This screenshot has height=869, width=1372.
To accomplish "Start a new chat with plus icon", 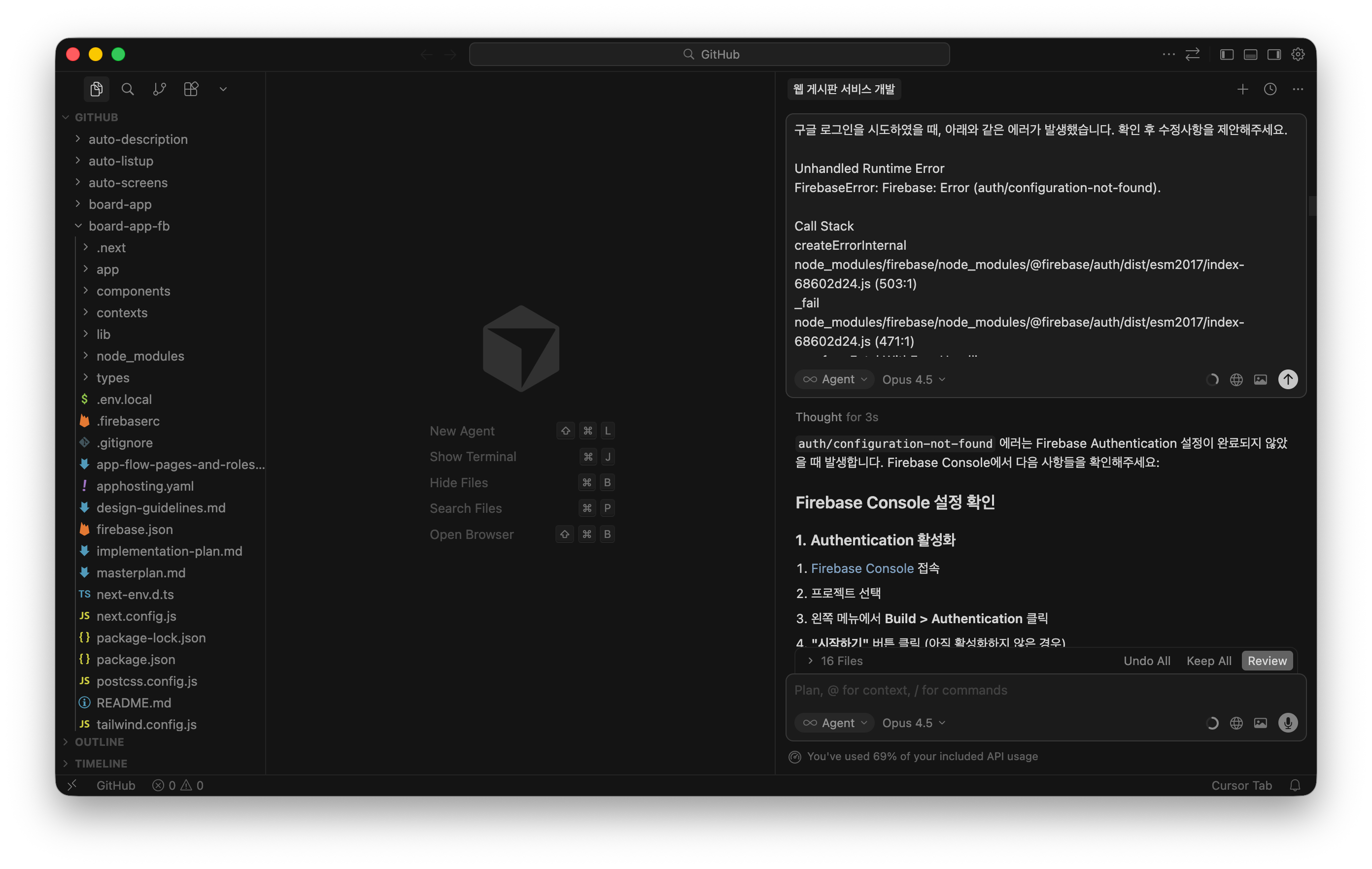I will (1243, 89).
